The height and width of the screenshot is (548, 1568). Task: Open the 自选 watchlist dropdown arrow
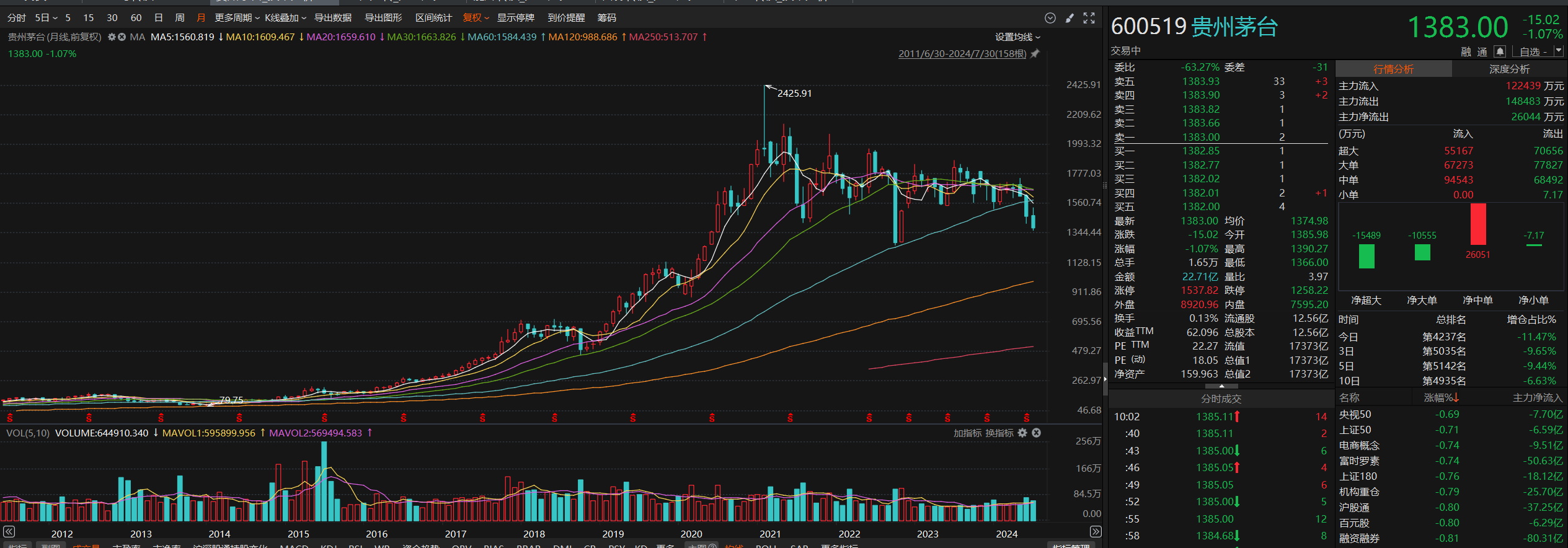tap(1558, 51)
